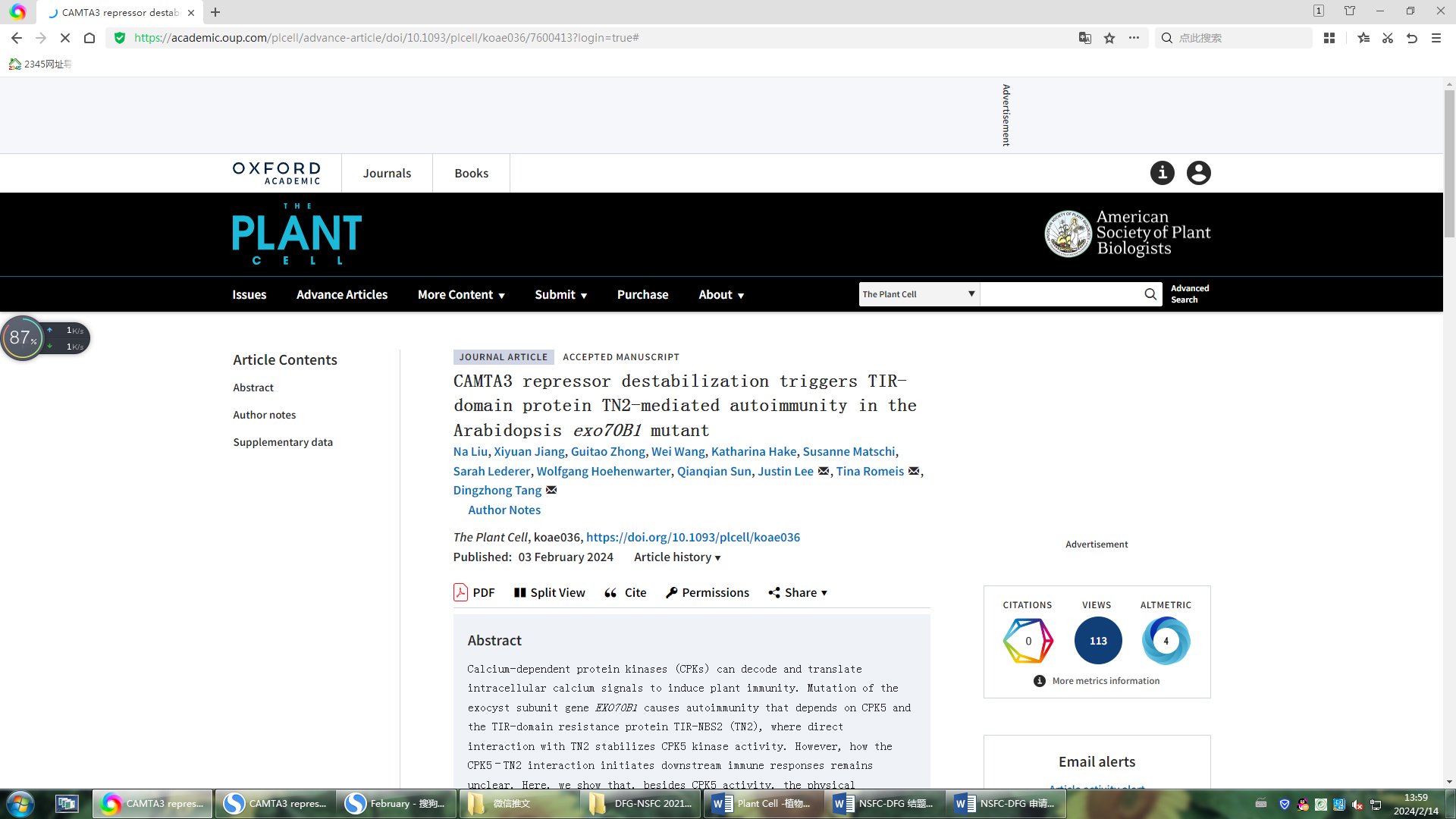Open the Word Plant Cell taskbar document

763,803
